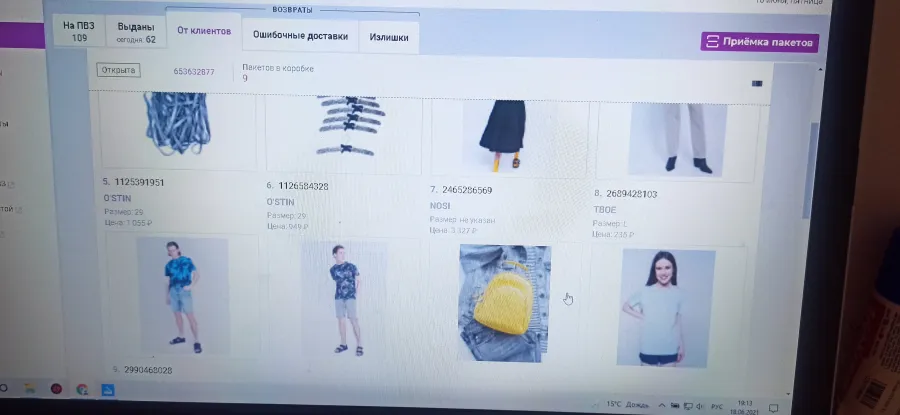Click the price 3 327 ₽ text
This screenshot has height=415, width=900.
point(452,231)
